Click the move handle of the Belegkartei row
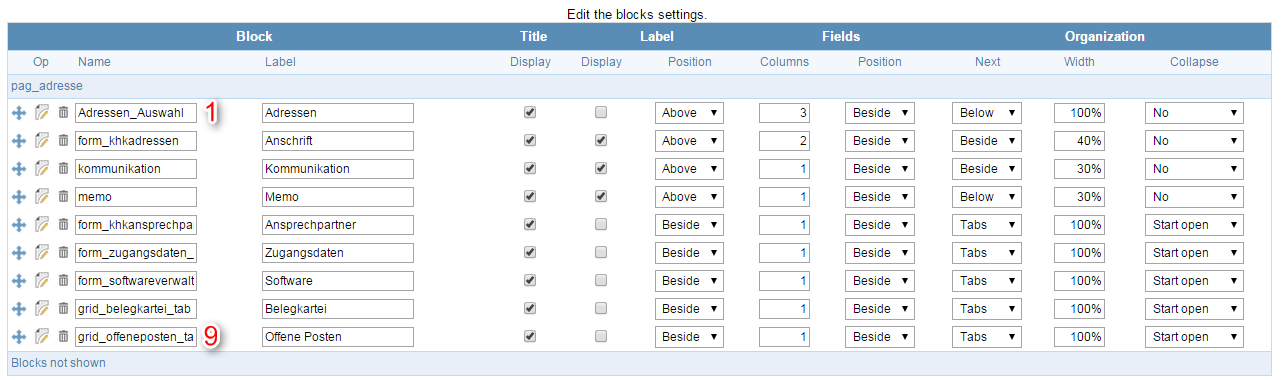The height and width of the screenshot is (380, 1287). coord(18,309)
